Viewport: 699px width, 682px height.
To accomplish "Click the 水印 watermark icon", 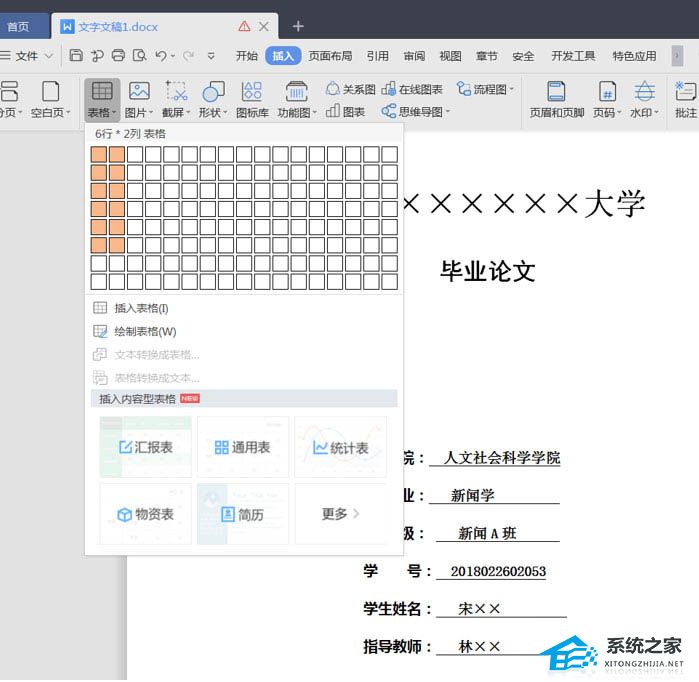I will tap(645, 92).
